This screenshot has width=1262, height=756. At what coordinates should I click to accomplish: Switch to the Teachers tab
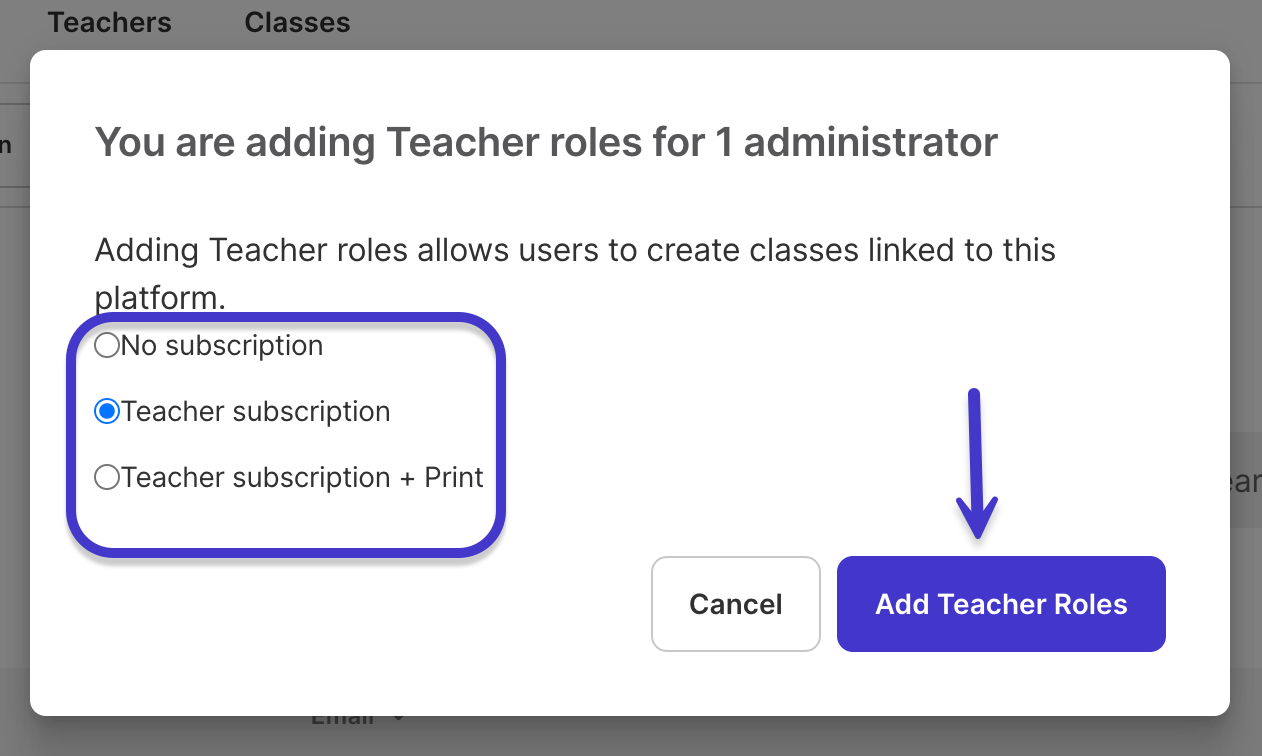pyautogui.click(x=108, y=22)
